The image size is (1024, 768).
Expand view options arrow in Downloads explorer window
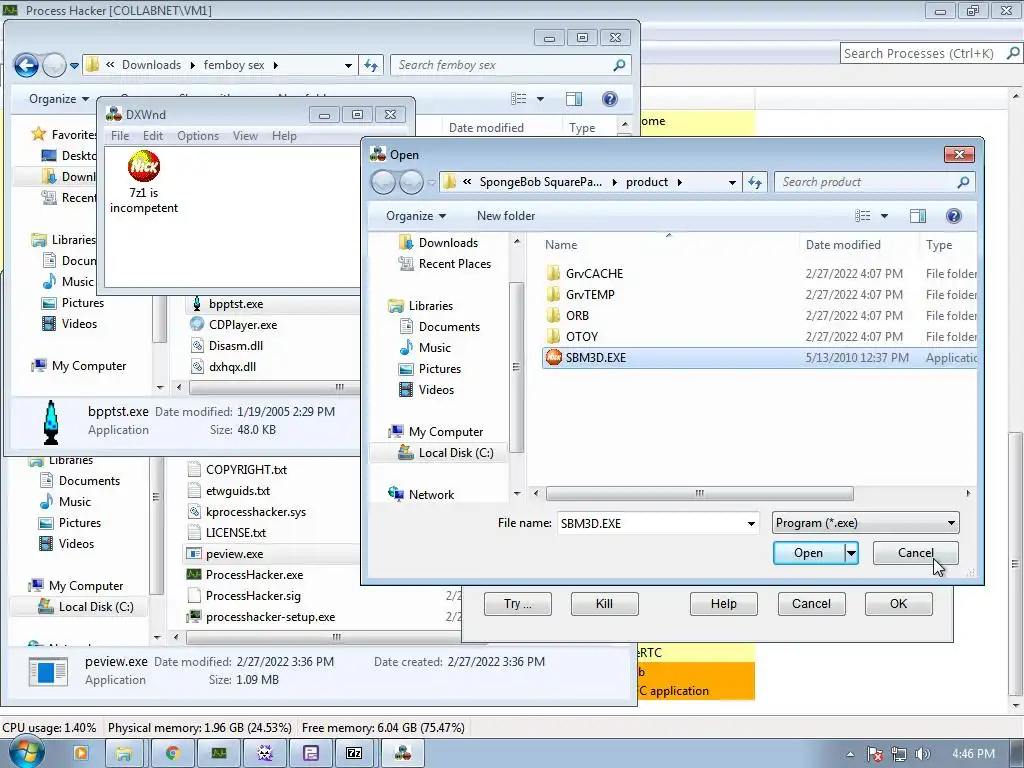click(x=540, y=99)
